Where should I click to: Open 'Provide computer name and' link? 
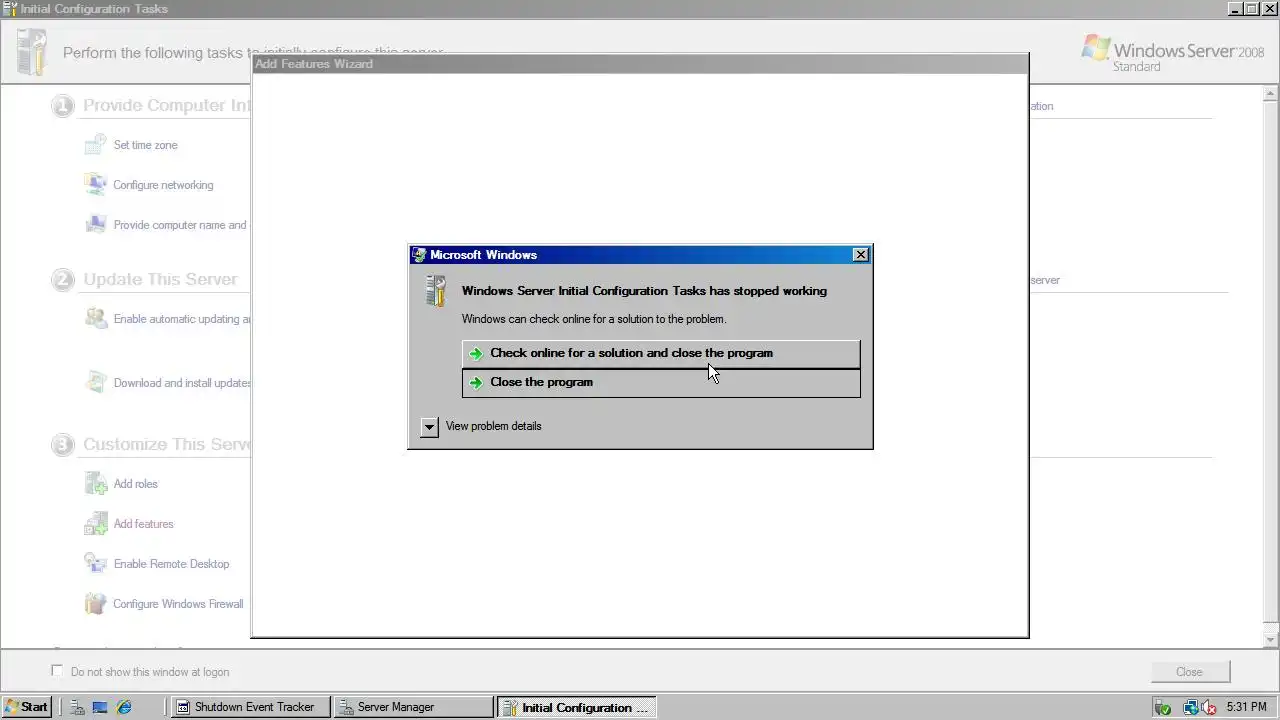180,225
